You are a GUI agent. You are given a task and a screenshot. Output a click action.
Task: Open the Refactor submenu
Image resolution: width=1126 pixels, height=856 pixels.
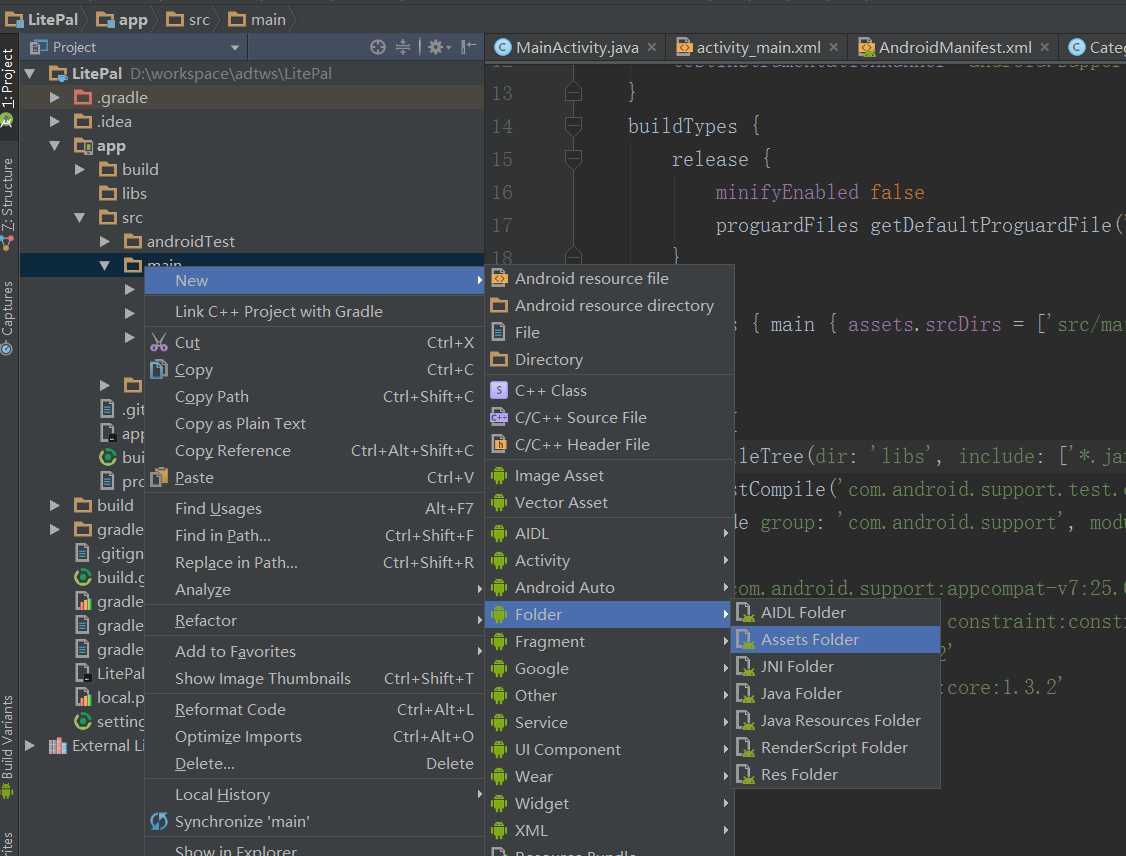pos(315,620)
